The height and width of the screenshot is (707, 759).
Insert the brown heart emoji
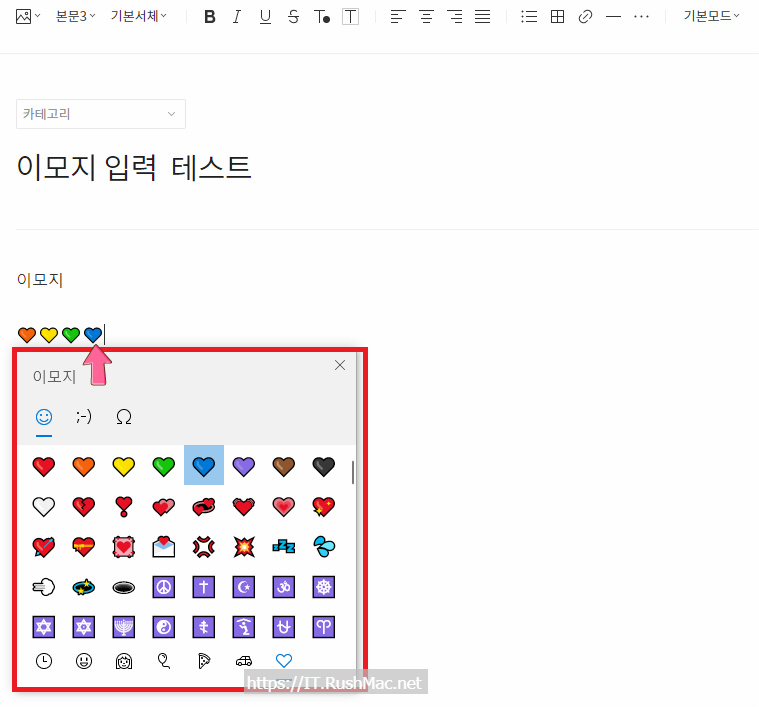[284, 466]
